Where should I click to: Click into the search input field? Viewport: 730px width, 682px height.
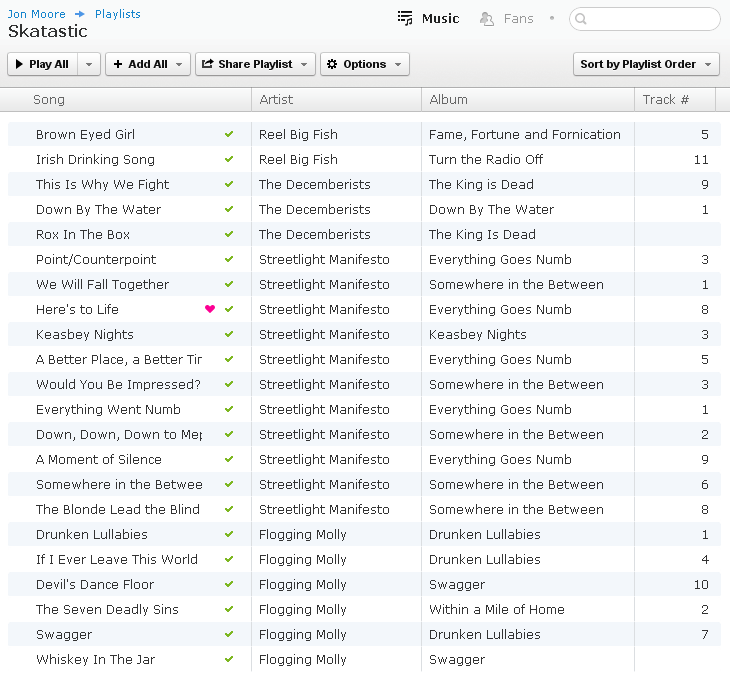point(645,19)
